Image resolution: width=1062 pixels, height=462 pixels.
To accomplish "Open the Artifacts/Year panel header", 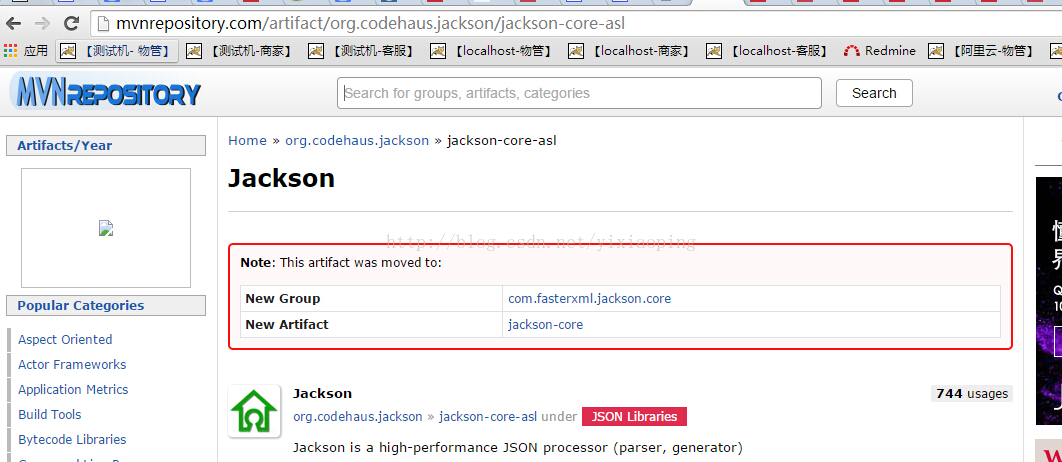I will coord(106,146).
